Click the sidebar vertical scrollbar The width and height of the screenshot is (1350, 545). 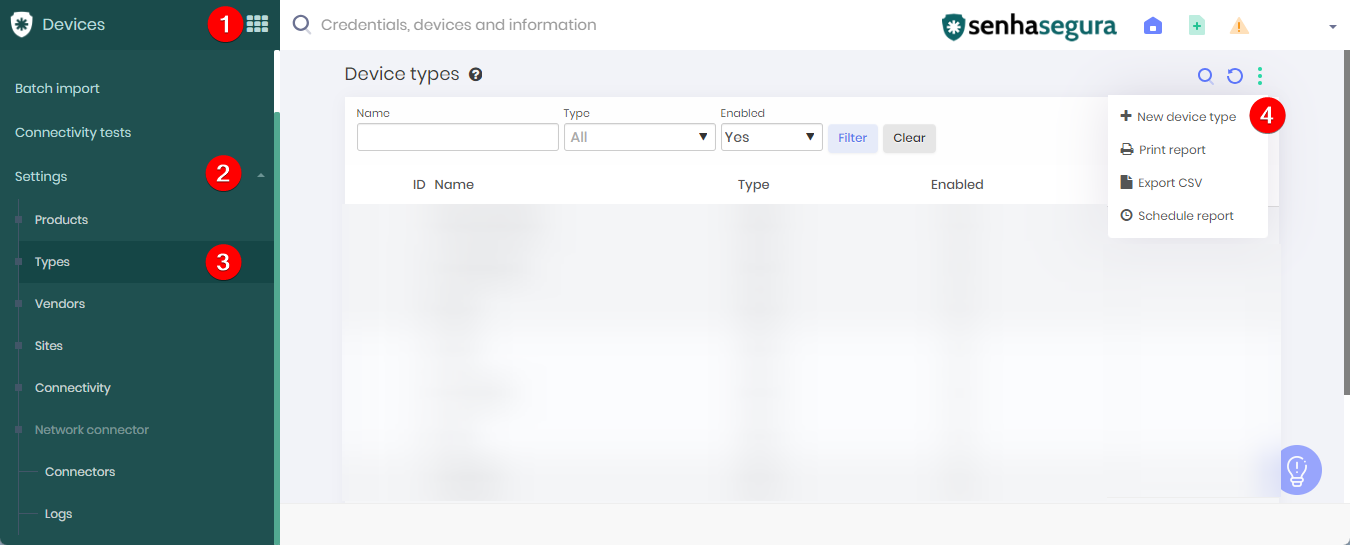277,330
